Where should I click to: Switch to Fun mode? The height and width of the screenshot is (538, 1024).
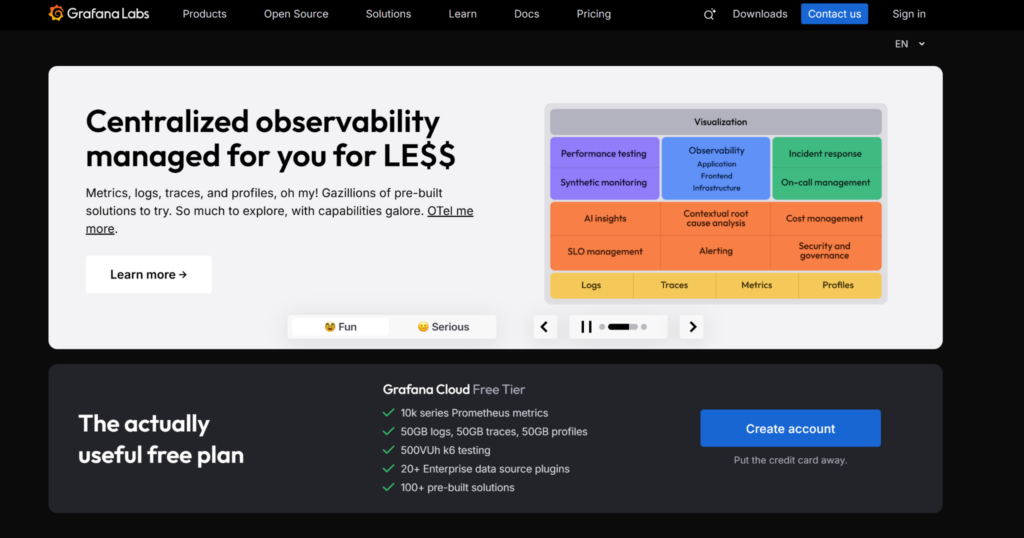pos(340,326)
